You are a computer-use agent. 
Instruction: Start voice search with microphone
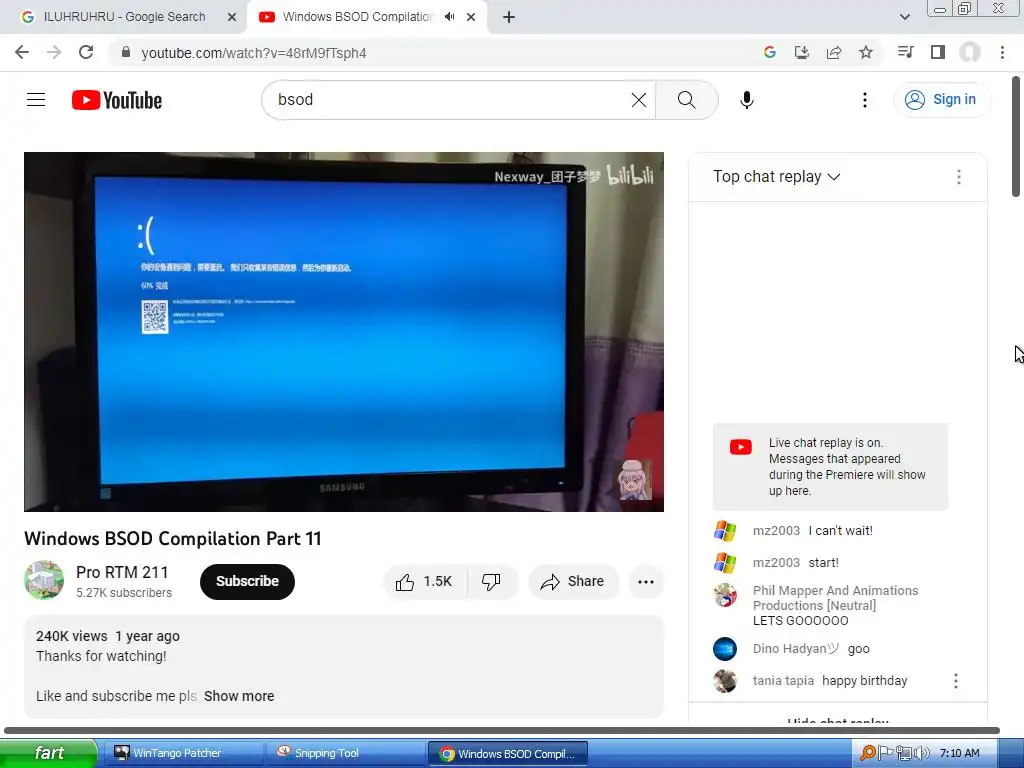pyautogui.click(x=746, y=99)
